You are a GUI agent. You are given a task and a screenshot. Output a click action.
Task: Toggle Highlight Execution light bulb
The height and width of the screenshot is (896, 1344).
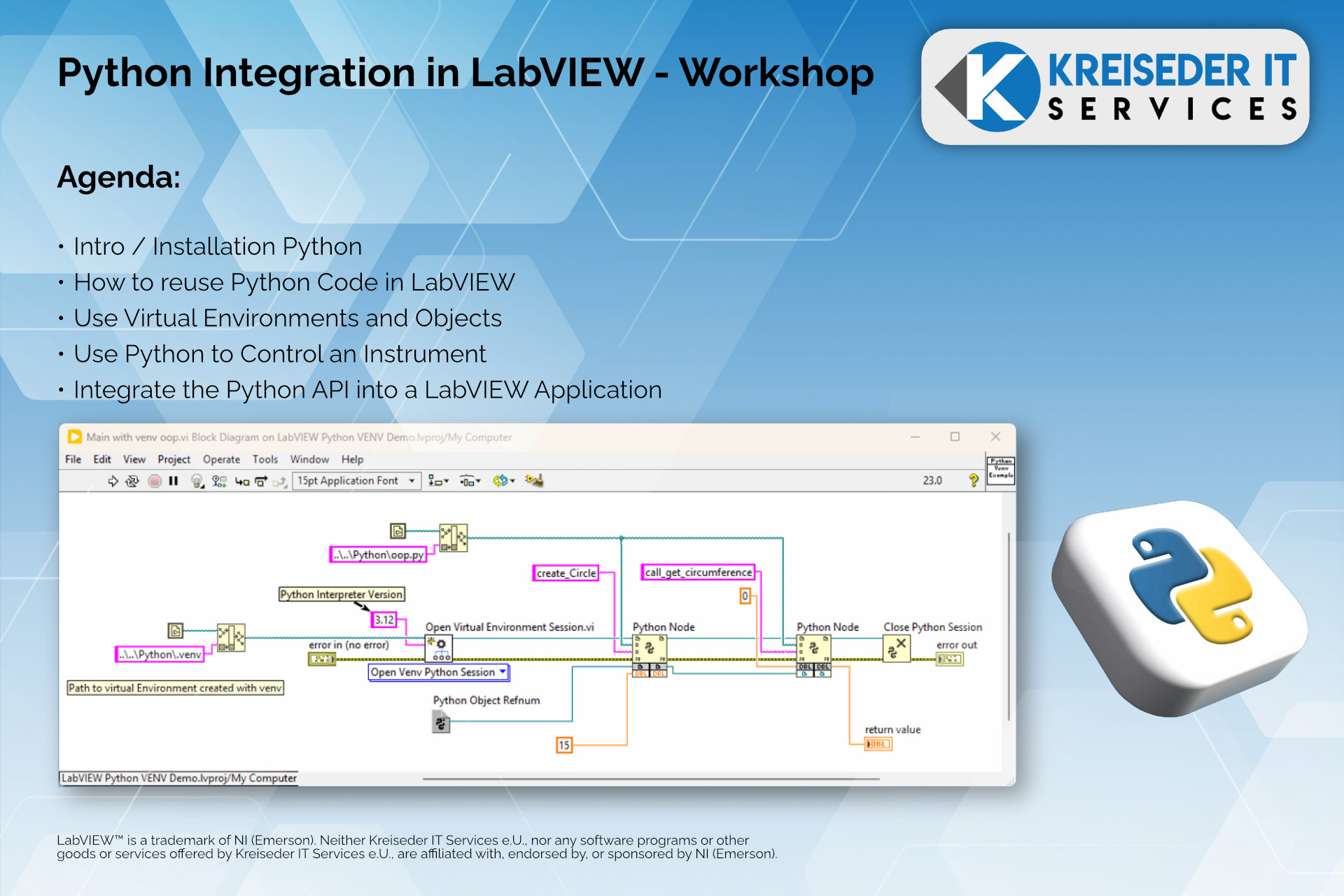(197, 481)
